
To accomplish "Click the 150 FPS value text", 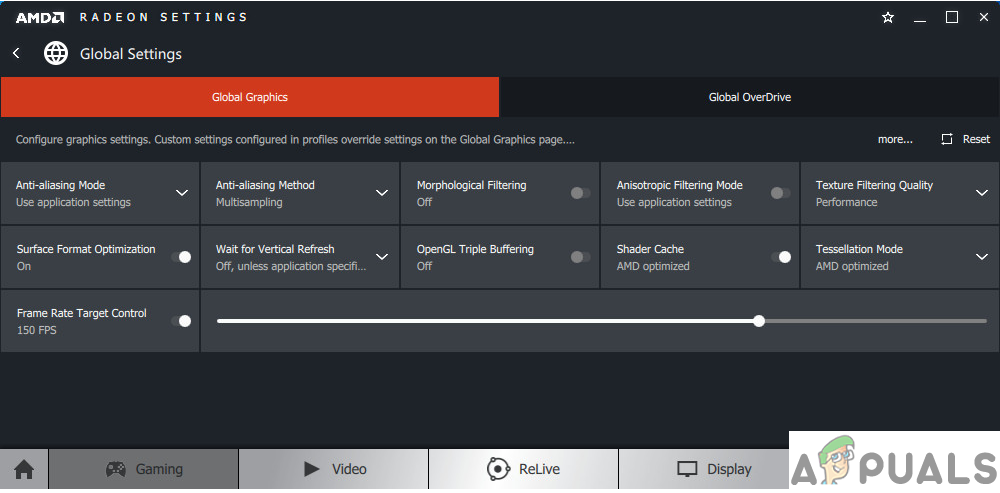I will (36, 330).
